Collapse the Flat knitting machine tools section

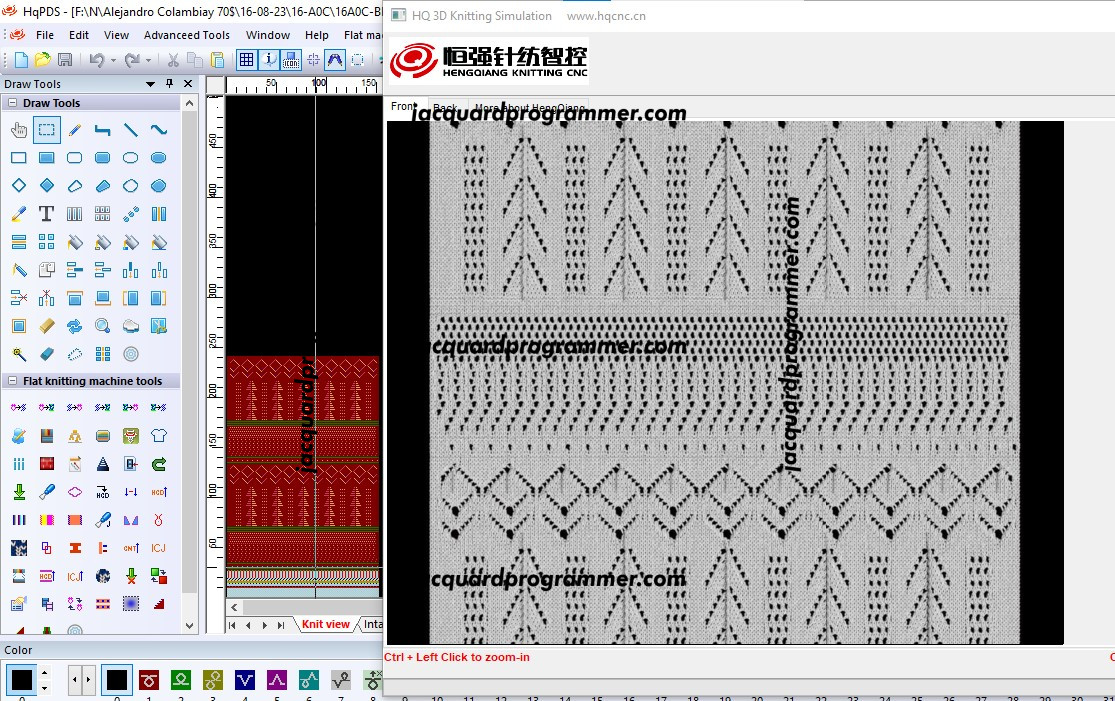[12, 381]
